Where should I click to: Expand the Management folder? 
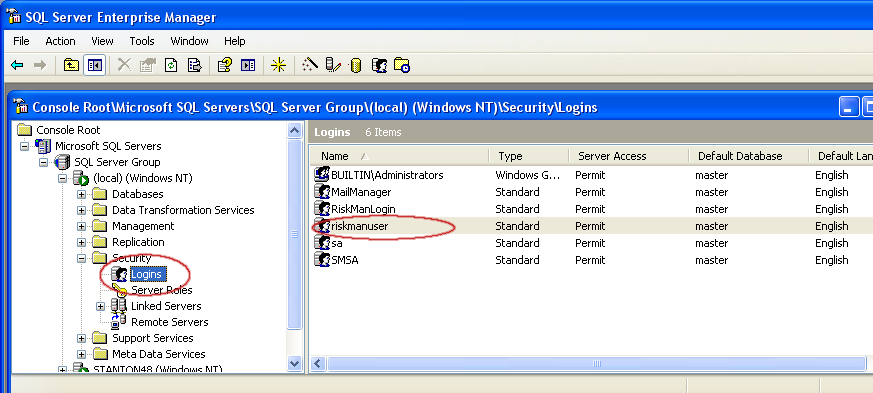81,226
